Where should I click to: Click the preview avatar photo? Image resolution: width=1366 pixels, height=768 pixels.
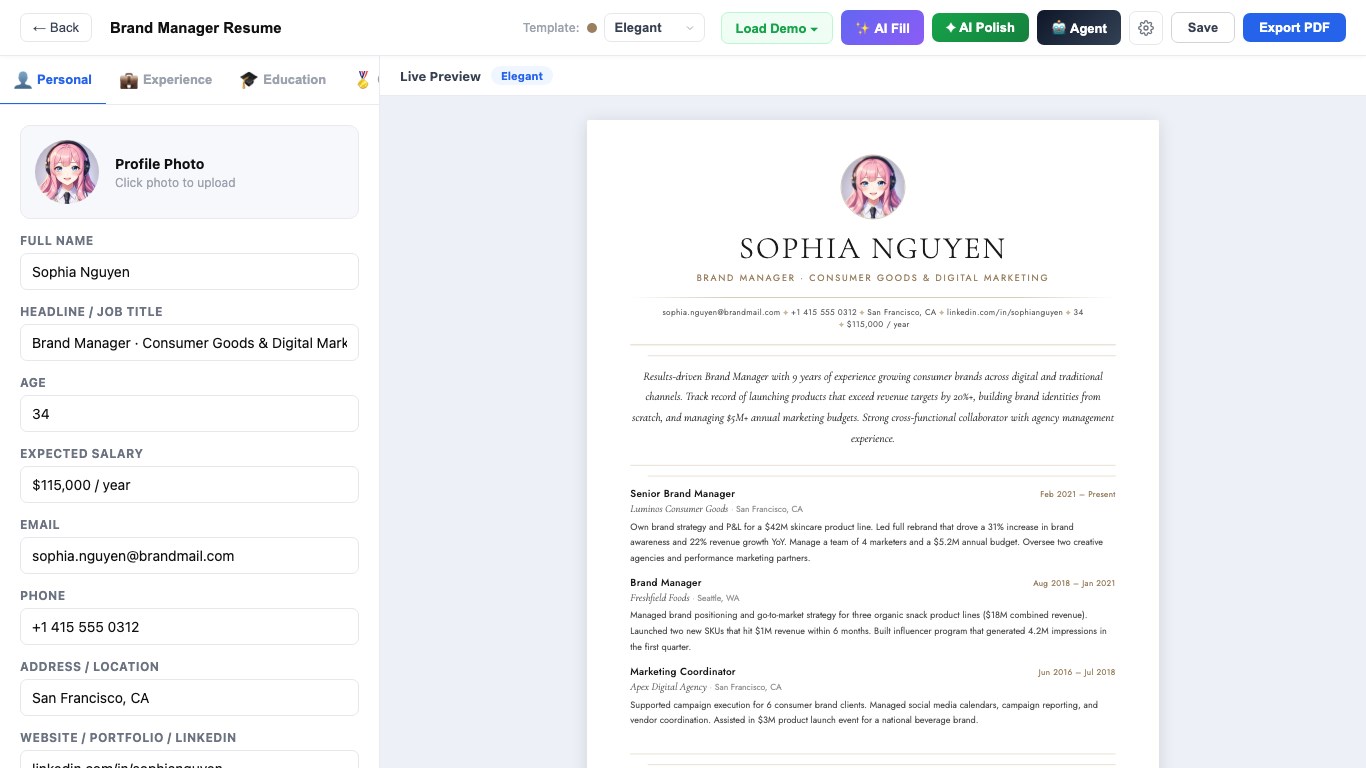[x=873, y=187]
